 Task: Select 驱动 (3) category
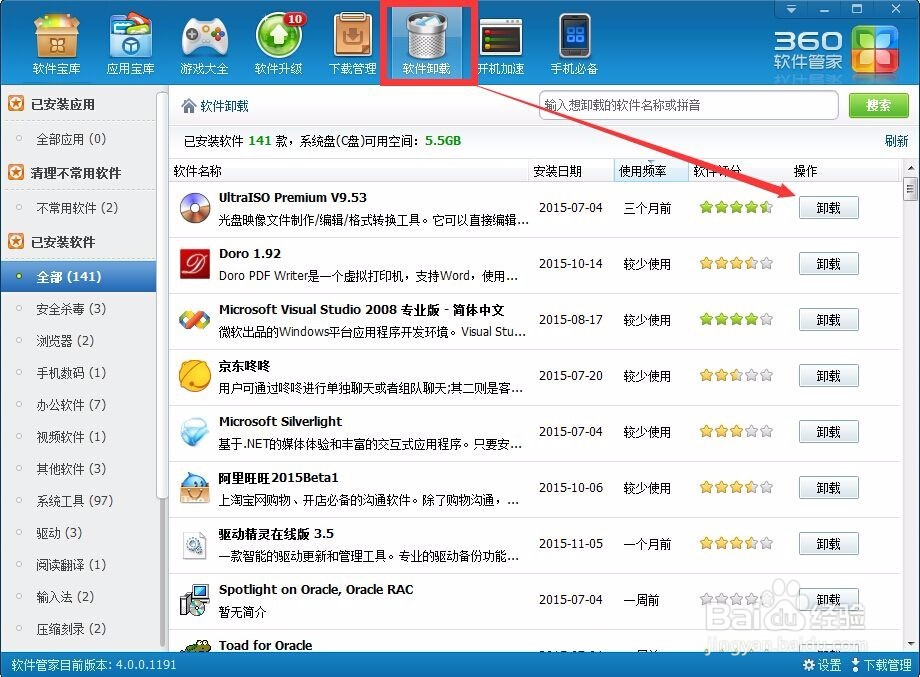click(x=59, y=533)
